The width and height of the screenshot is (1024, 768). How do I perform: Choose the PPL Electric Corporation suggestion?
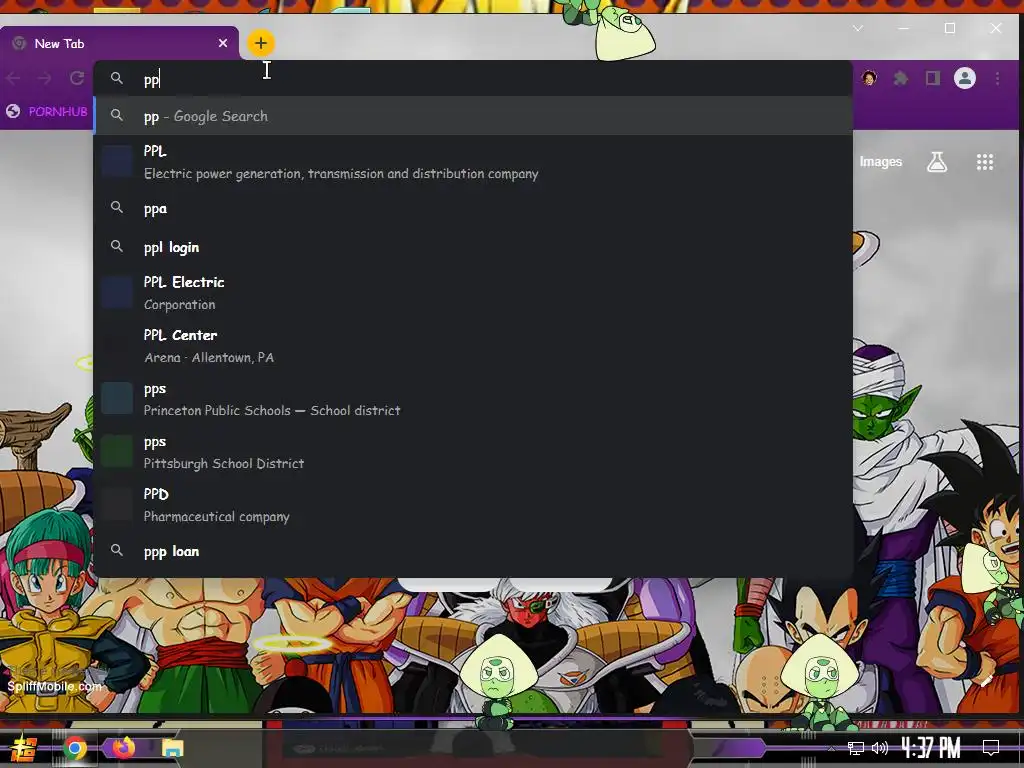pyautogui.click(x=473, y=293)
